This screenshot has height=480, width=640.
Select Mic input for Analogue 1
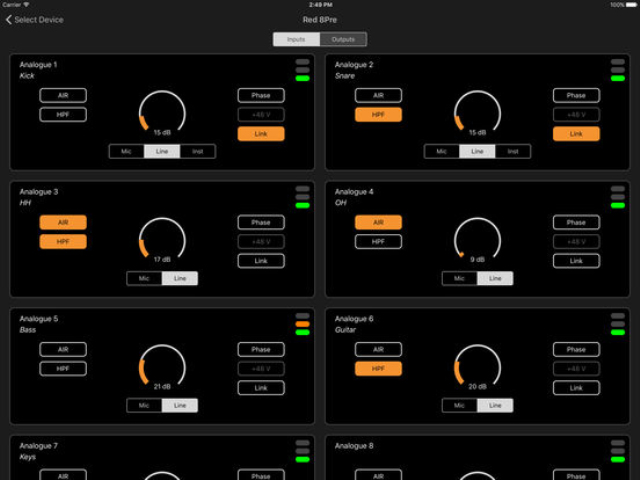pyautogui.click(x=127, y=152)
